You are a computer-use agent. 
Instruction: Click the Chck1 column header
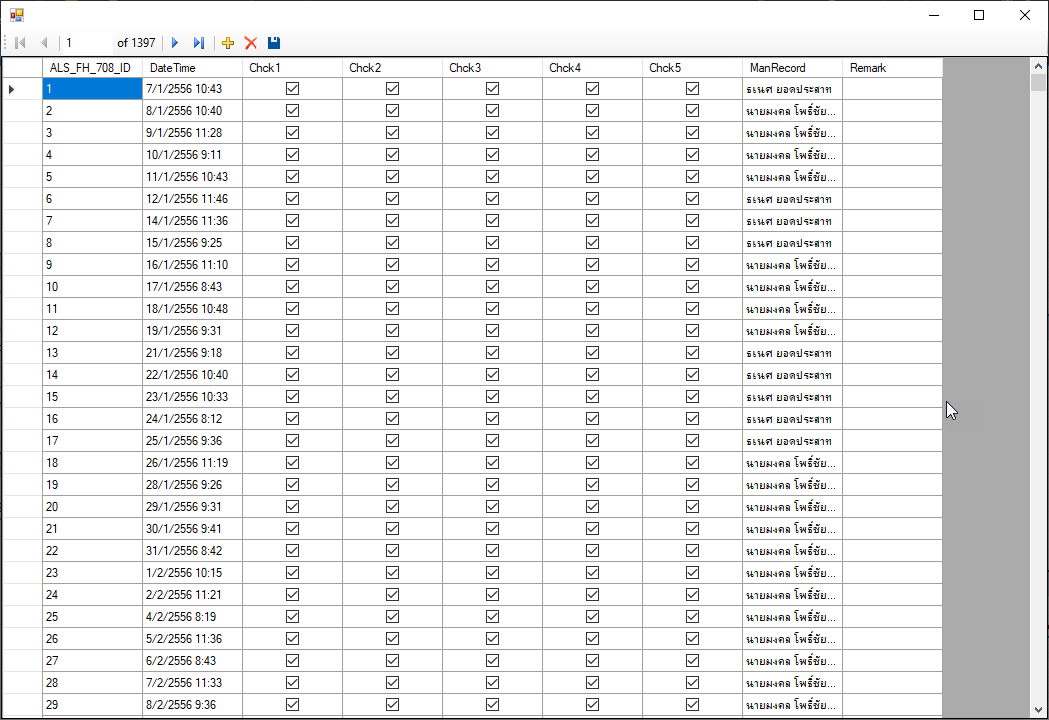click(x=292, y=68)
